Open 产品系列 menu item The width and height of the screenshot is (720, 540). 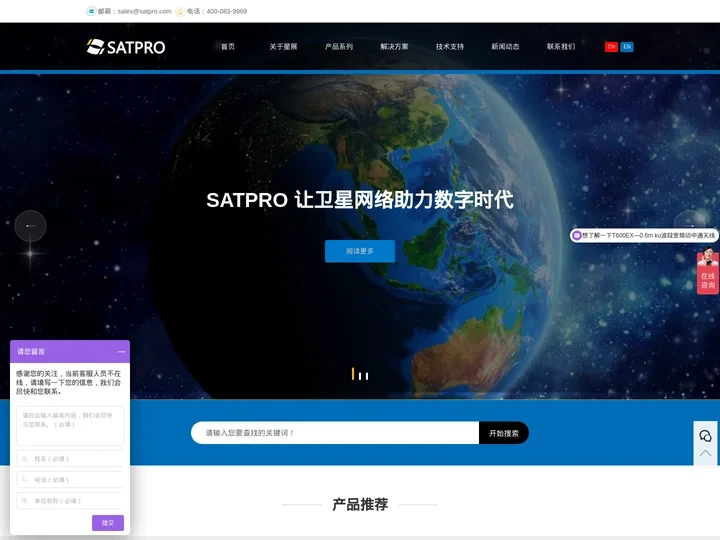(339, 46)
